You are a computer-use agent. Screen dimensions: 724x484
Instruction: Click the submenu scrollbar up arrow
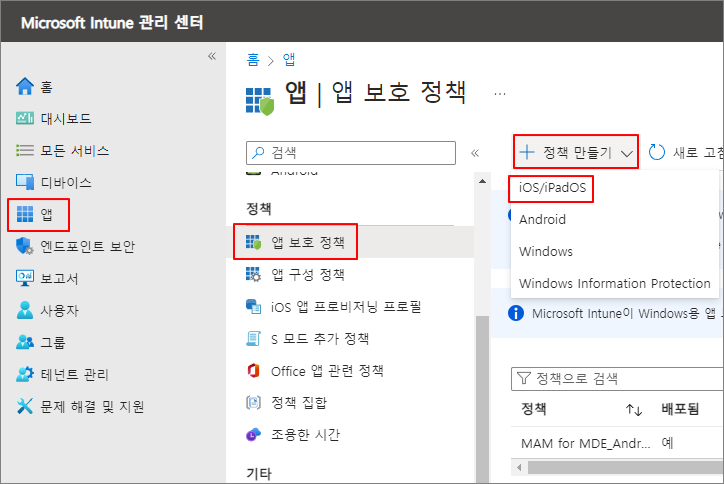click(x=483, y=181)
